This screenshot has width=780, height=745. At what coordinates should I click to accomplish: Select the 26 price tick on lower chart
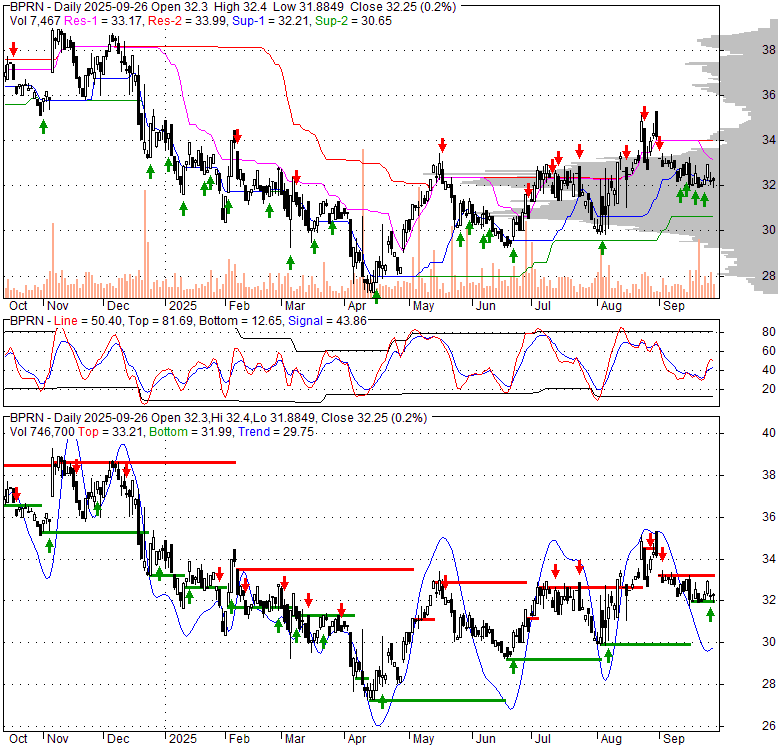pos(769,726)
